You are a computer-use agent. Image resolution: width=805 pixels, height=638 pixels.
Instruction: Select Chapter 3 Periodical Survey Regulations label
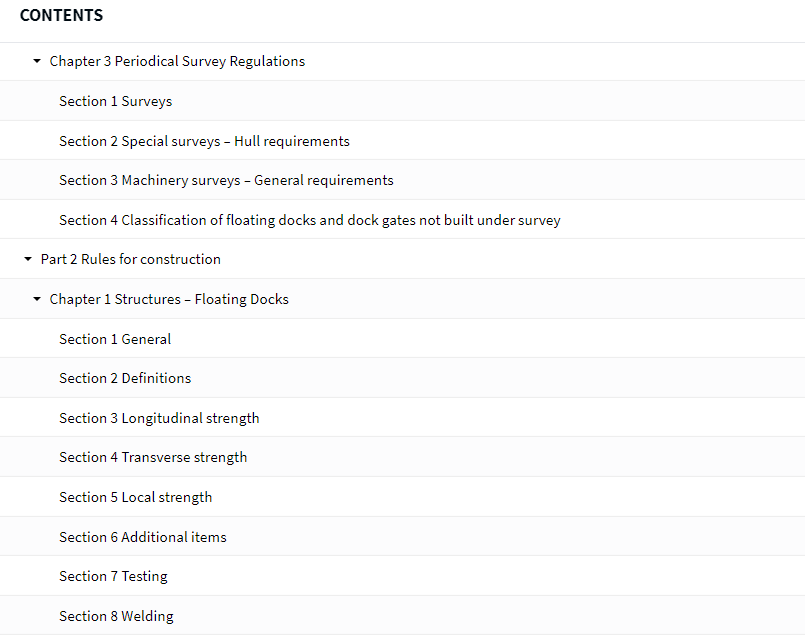pyautogui.click(x=177, y=61)
